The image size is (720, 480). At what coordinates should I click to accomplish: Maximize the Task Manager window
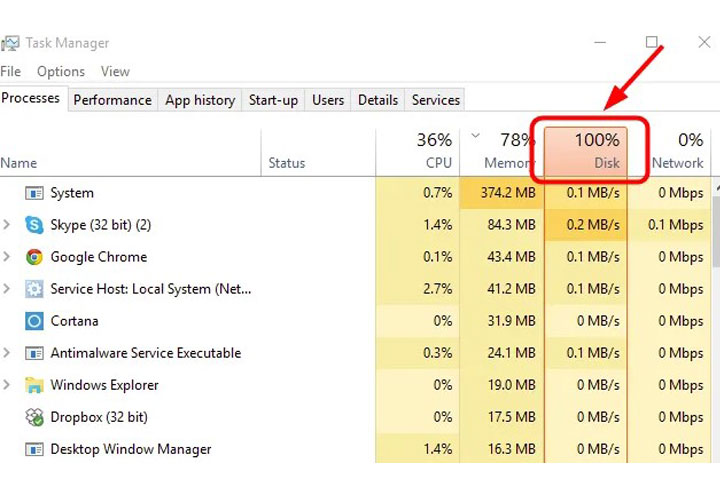(652, 42)
